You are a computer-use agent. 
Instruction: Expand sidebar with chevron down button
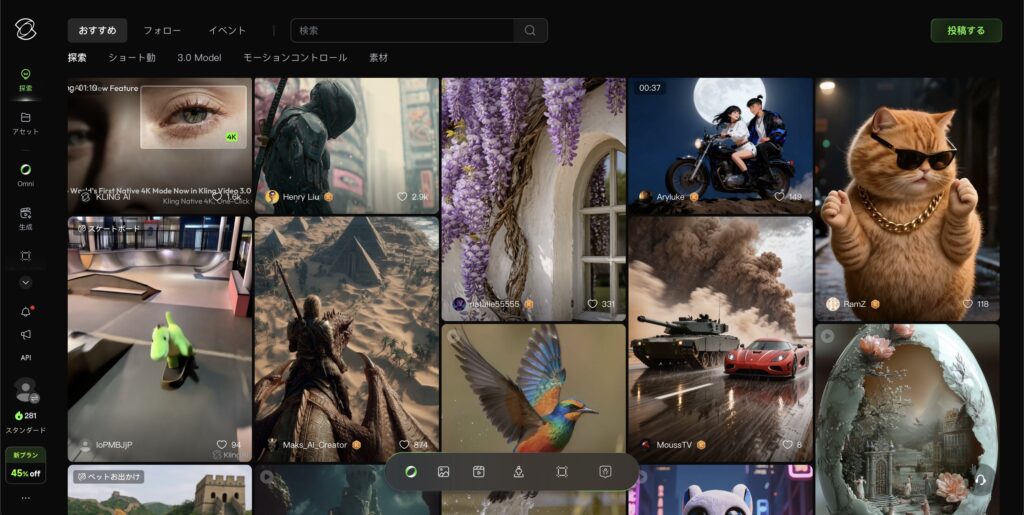25,283
